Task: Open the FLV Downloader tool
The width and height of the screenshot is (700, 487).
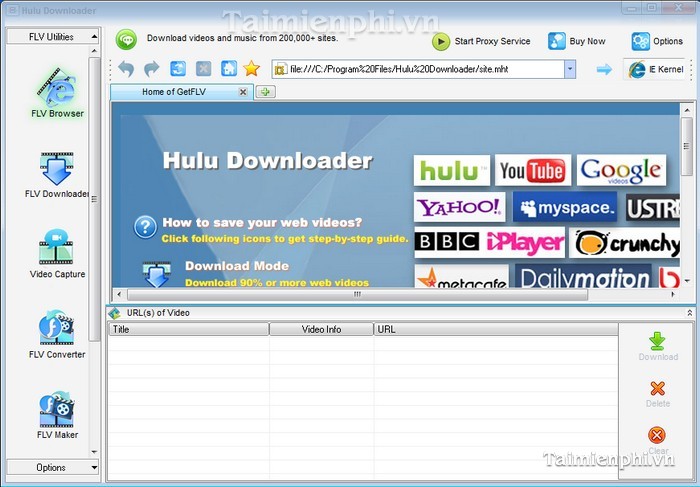Action: [57, 175]
